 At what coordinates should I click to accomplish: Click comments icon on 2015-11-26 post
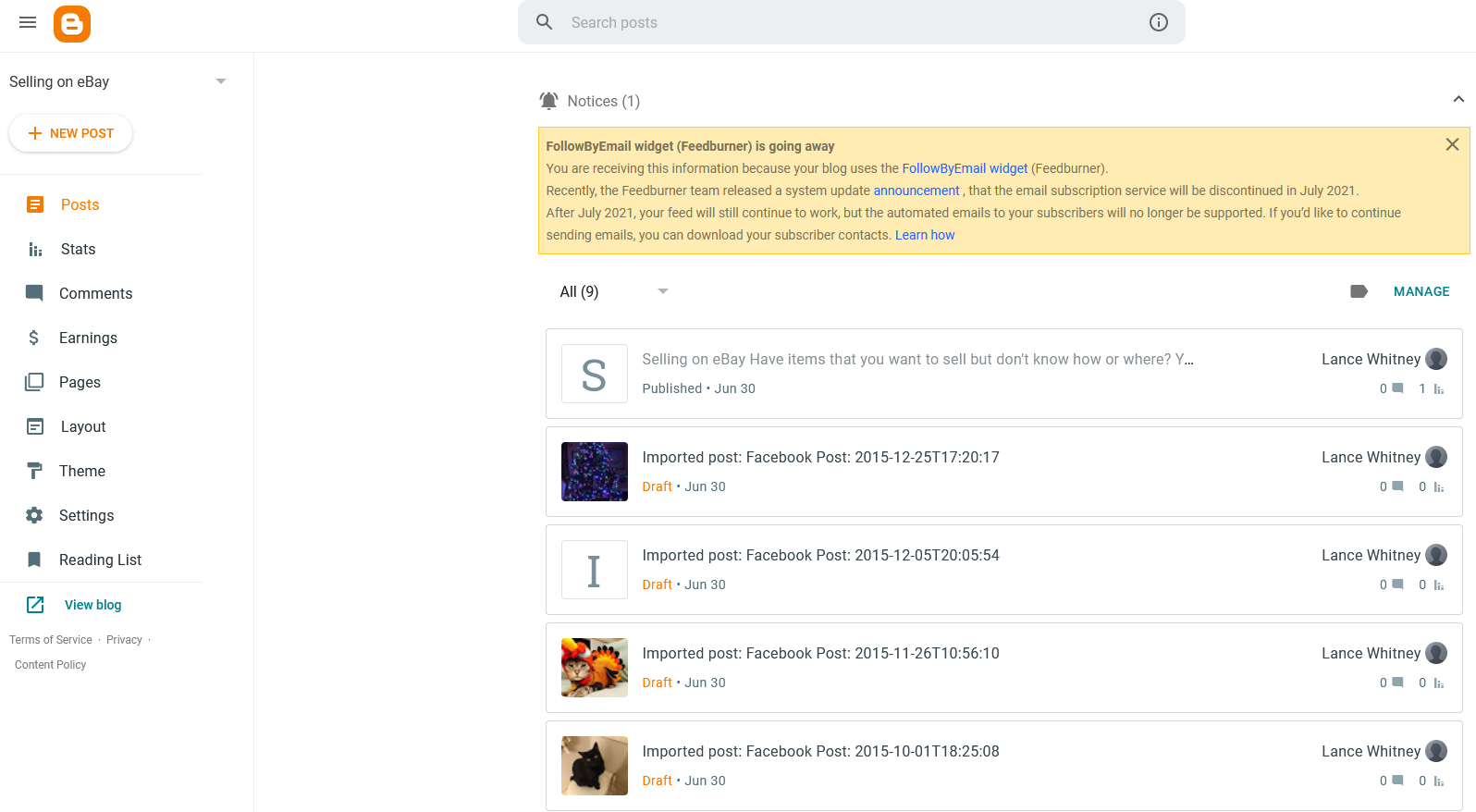coord(1397,683)
